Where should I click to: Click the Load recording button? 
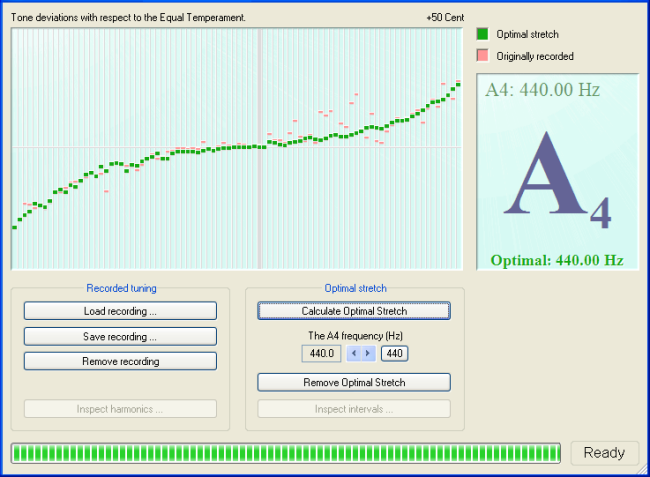pos(120,311)
